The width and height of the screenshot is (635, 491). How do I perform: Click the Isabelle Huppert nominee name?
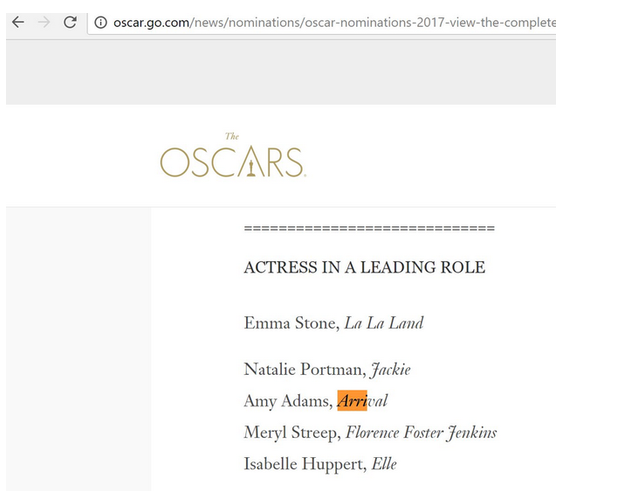click(303, 464)
